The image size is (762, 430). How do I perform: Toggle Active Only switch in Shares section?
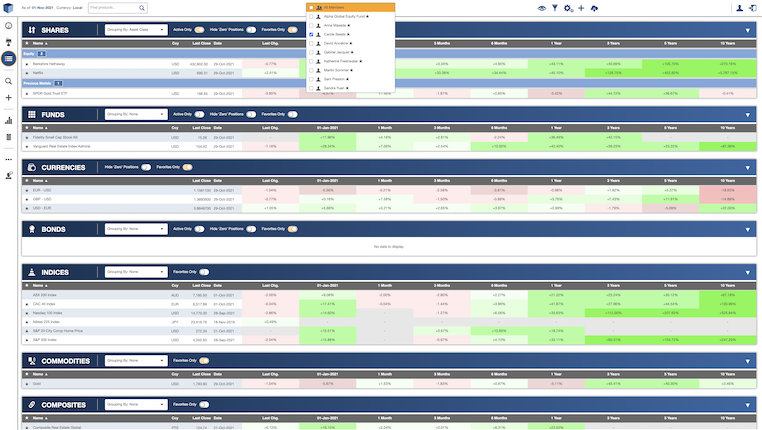coord(199,31)
